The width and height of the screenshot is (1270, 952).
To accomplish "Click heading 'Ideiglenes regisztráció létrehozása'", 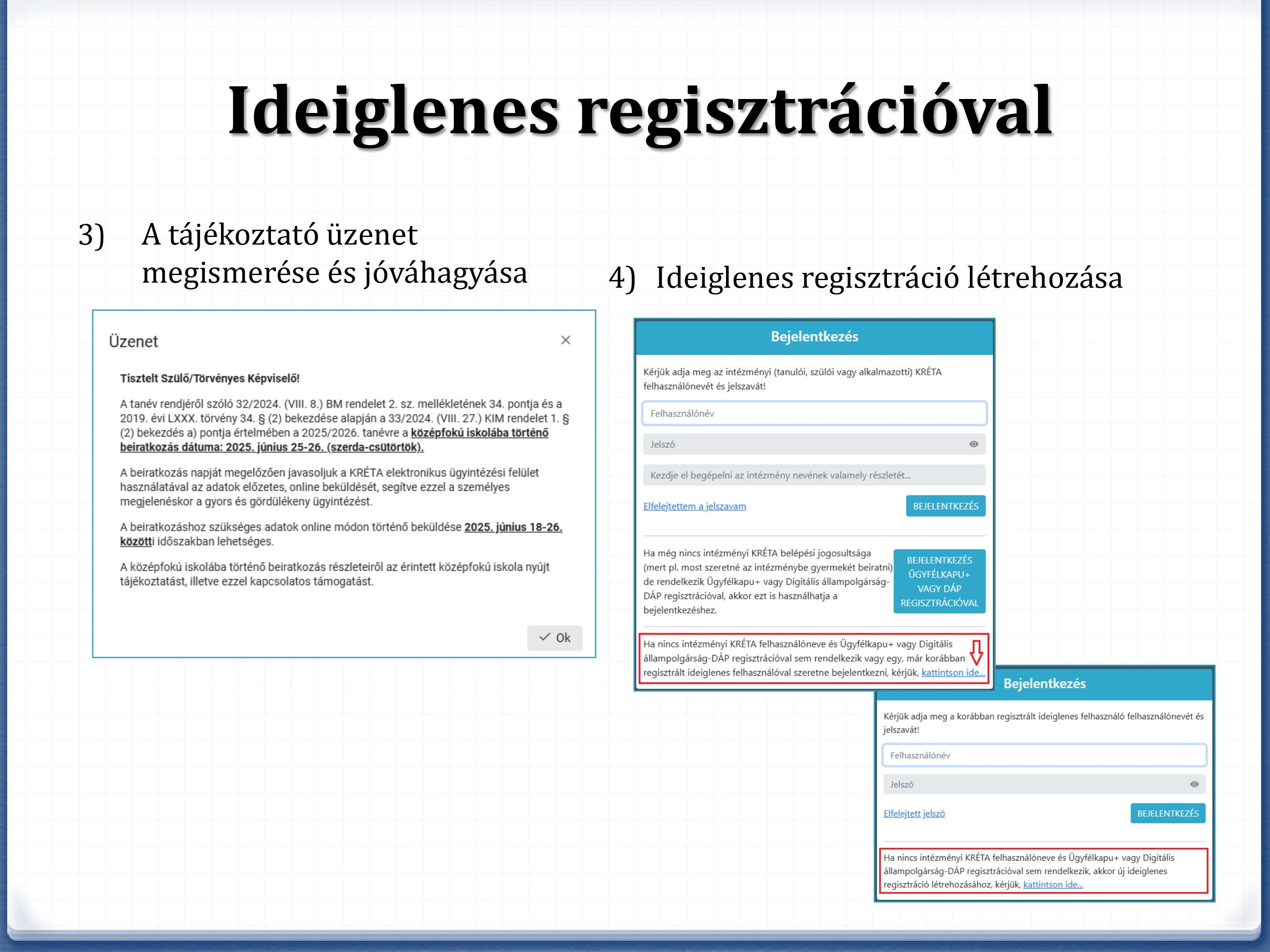I will coord(889,278).
